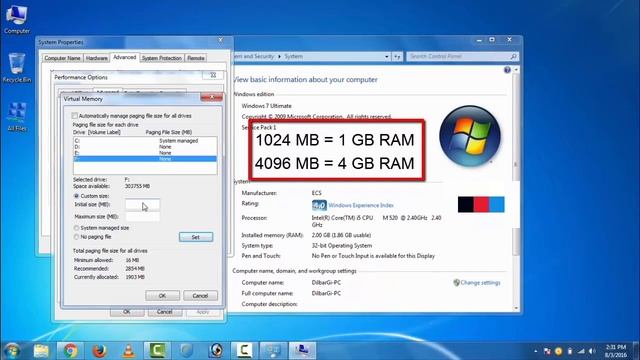The height and width of the screenshot is (360, 640).
Task: Click the Show desktop button
Action: coord(637,351)
